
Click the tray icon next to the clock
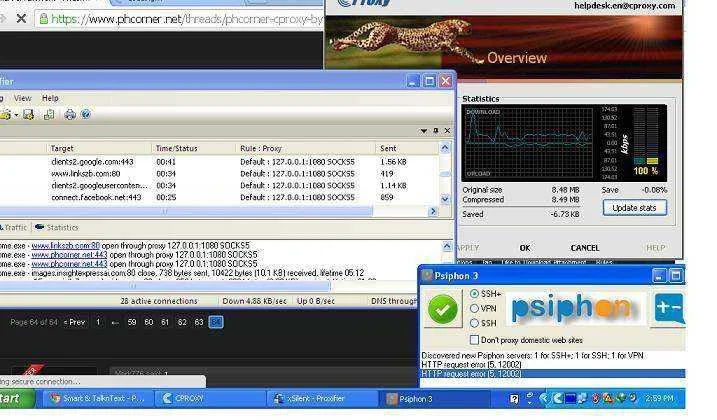pyautogui.click(x=633, y=398)
